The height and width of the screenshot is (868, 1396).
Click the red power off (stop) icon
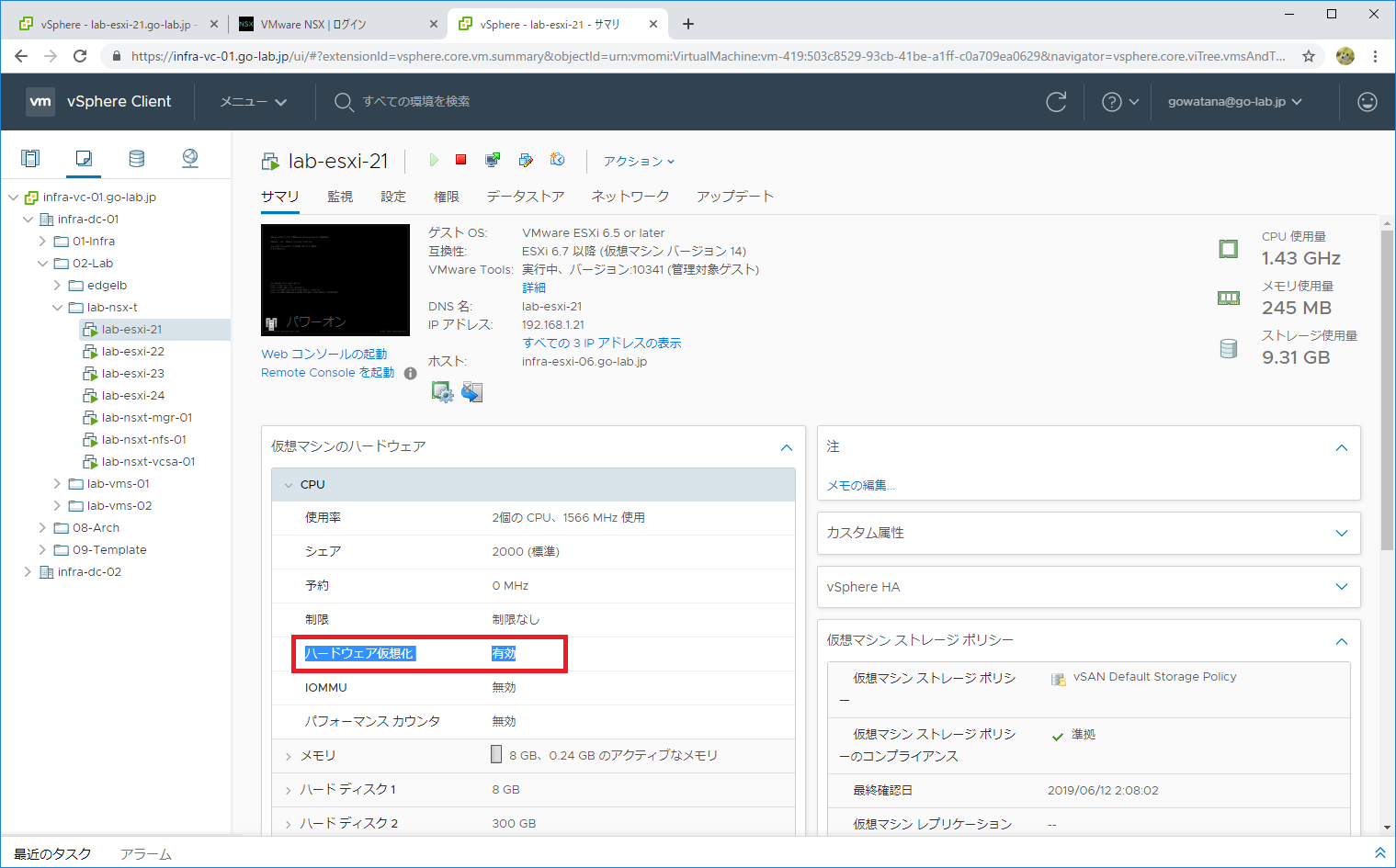pyautogui.click(x=461, y=160)
